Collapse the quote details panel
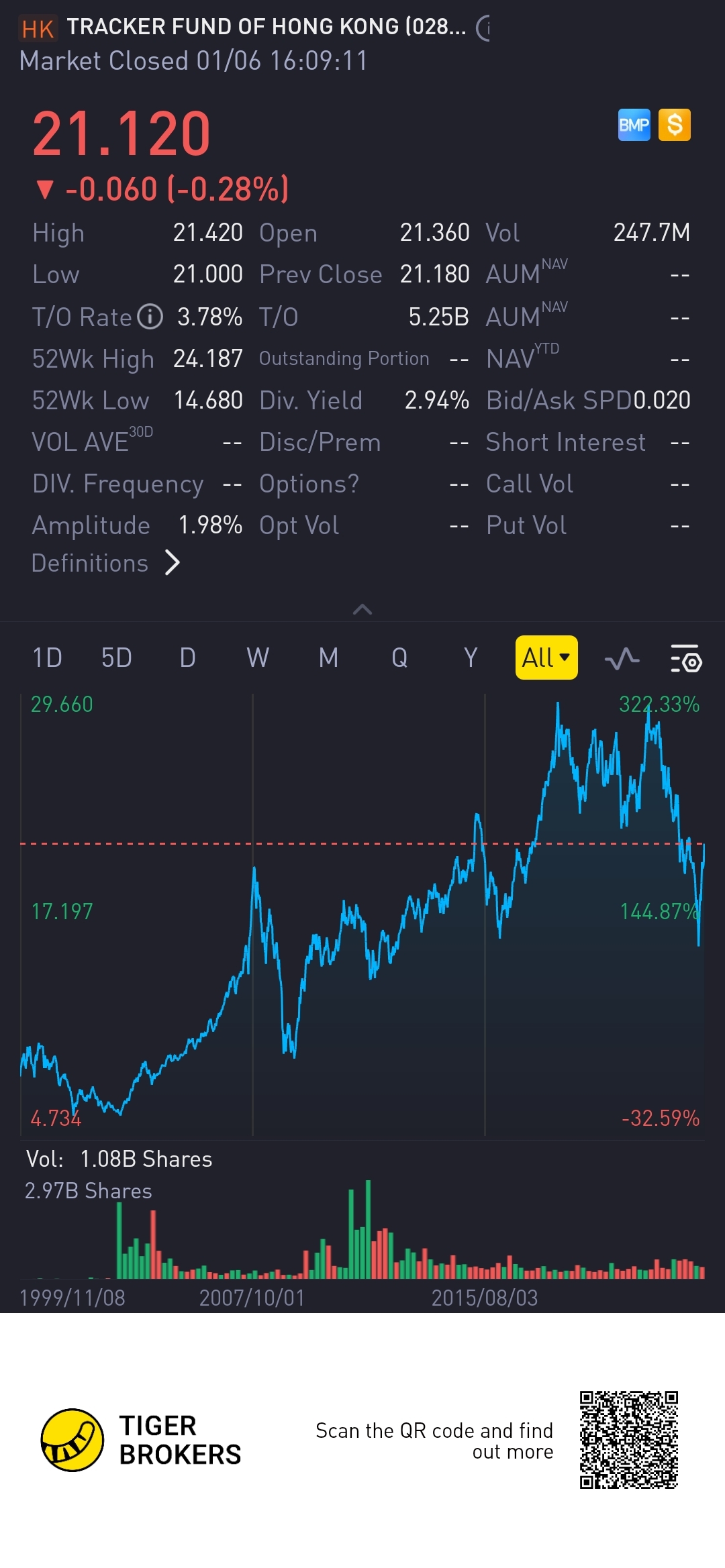This screenshot has width=725, height=1568. pos(362,609)
